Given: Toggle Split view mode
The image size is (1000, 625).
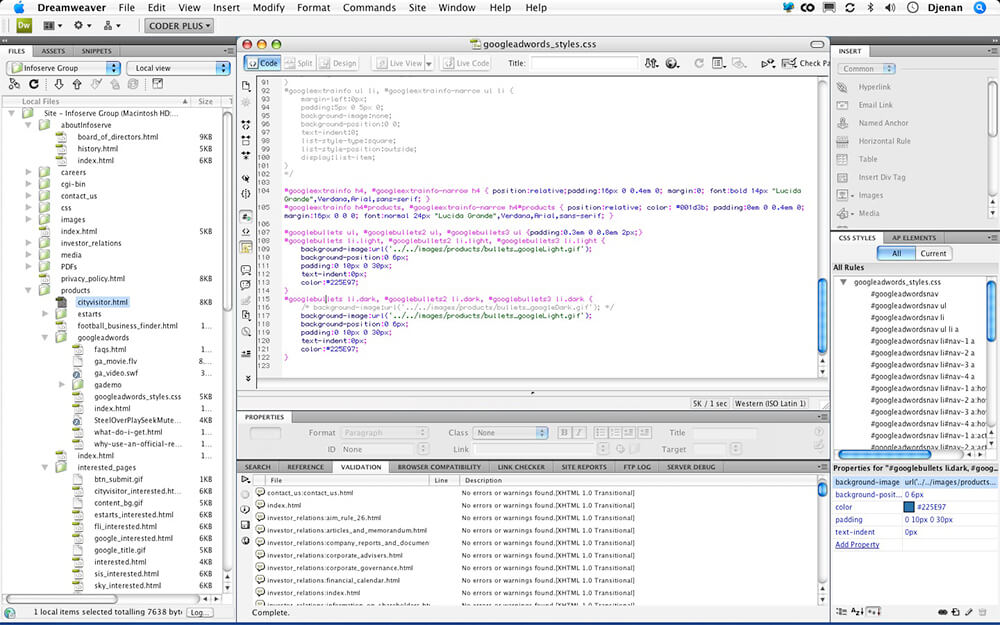Looking at the screenshot, I should tap(299, 63).
